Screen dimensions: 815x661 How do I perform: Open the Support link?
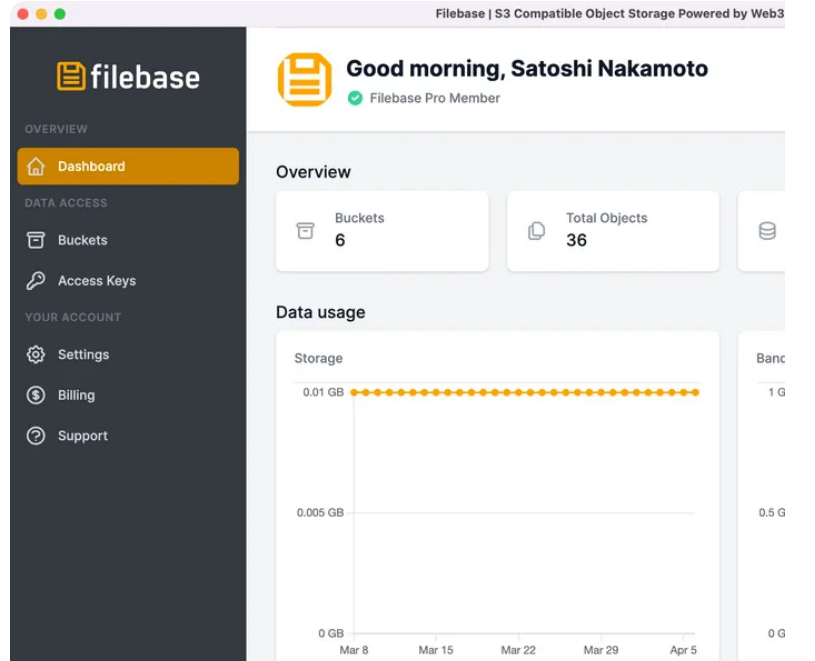[82, 436]
